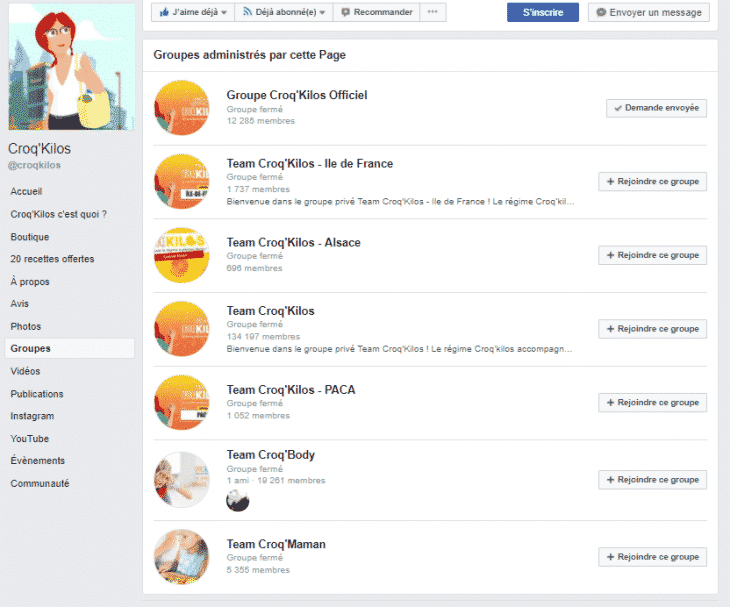Viewport: 730px width, 607px height.
Task: Open the three-dots more options button
Action: pyautogui.click(x=432, y=12)
